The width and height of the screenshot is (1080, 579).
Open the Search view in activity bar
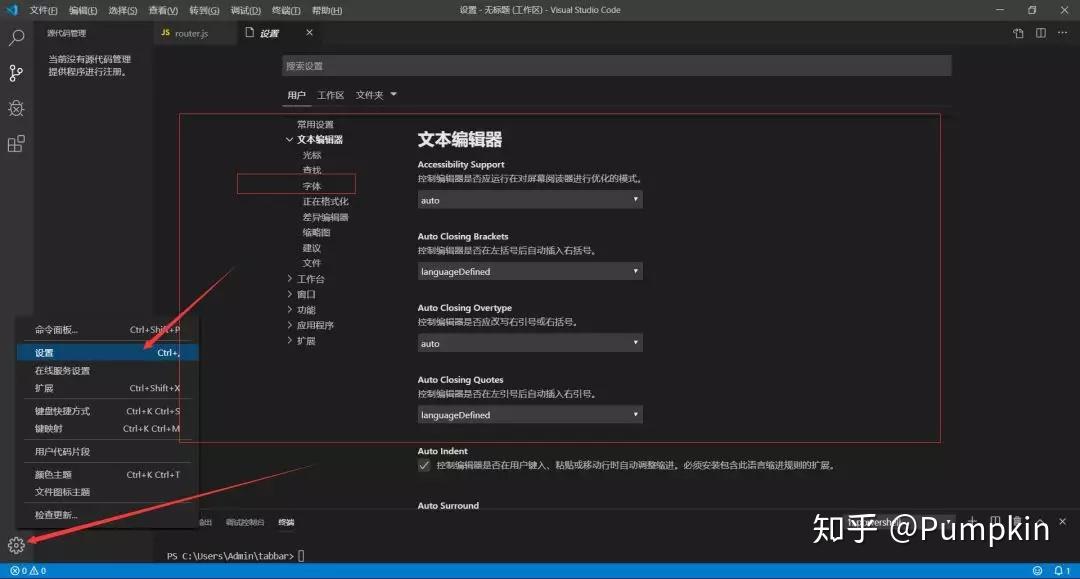[15, 37]
